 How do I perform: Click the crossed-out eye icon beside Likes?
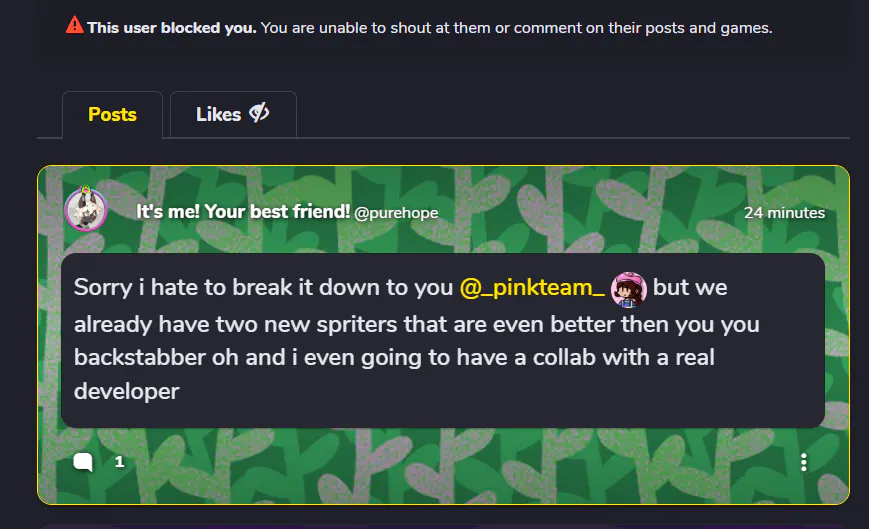(x=259, y=113)
